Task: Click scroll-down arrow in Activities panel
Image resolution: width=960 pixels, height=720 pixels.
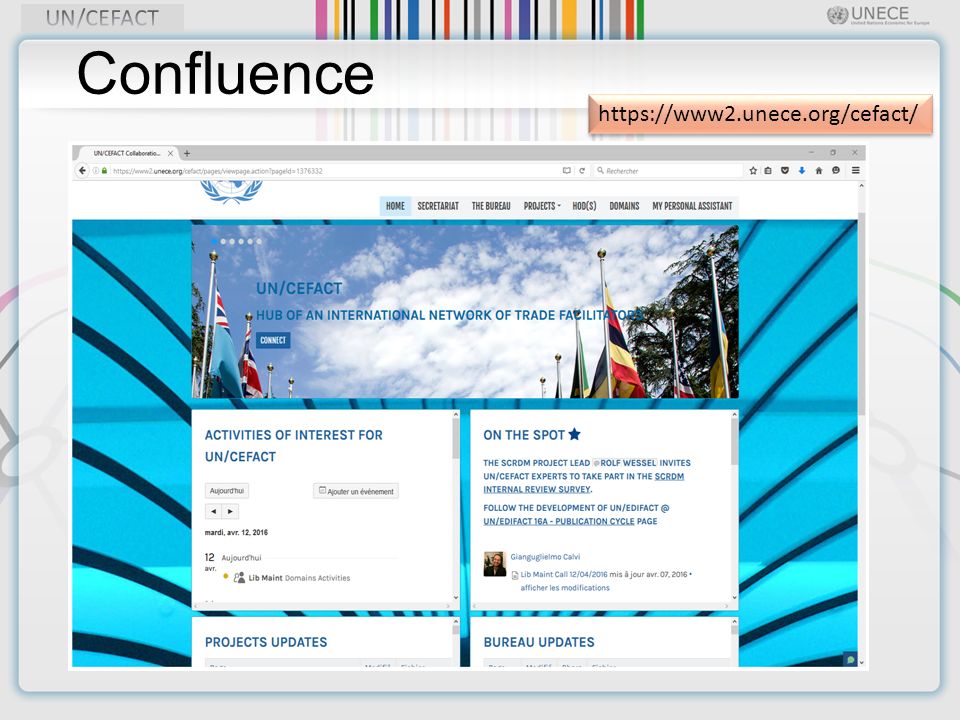Action: click(x=456, y=598)
